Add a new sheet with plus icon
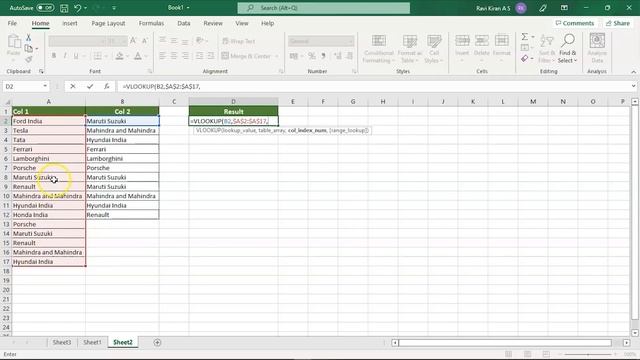This screenshot has width=640, height=360. click(x=157, y=342)
